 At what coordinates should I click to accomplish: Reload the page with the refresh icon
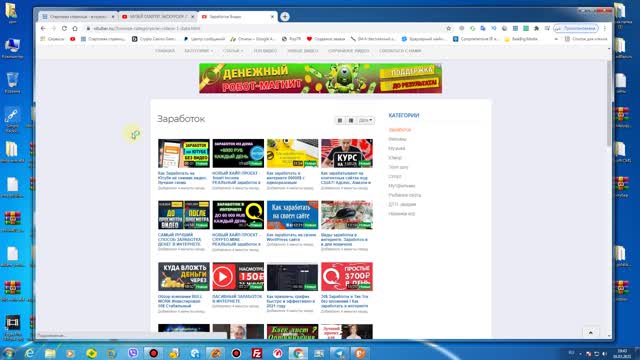64,28
